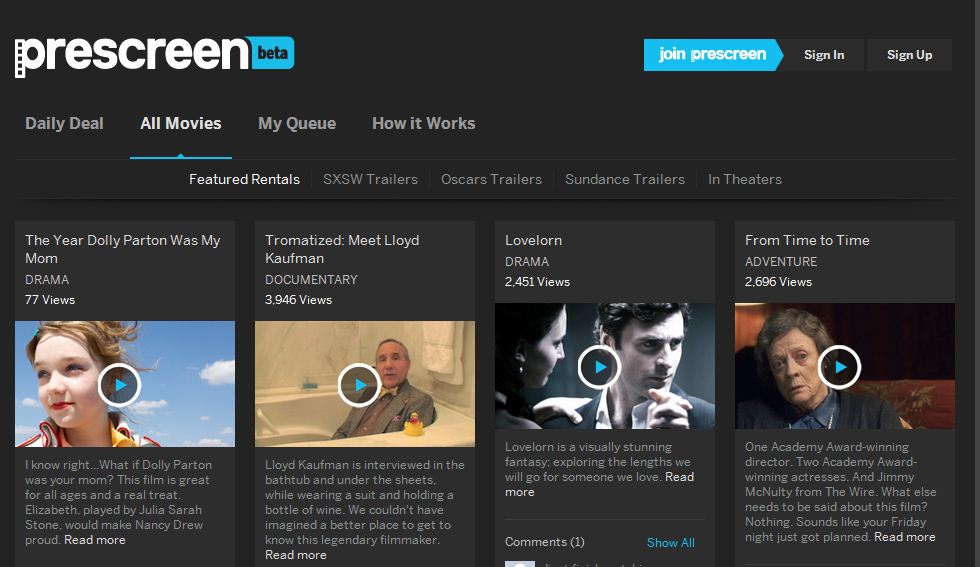Viewport: 980px width, 567px height.
Task: Click the rubber duck in Tromatized thumbnail
Action: coord(414,424)
